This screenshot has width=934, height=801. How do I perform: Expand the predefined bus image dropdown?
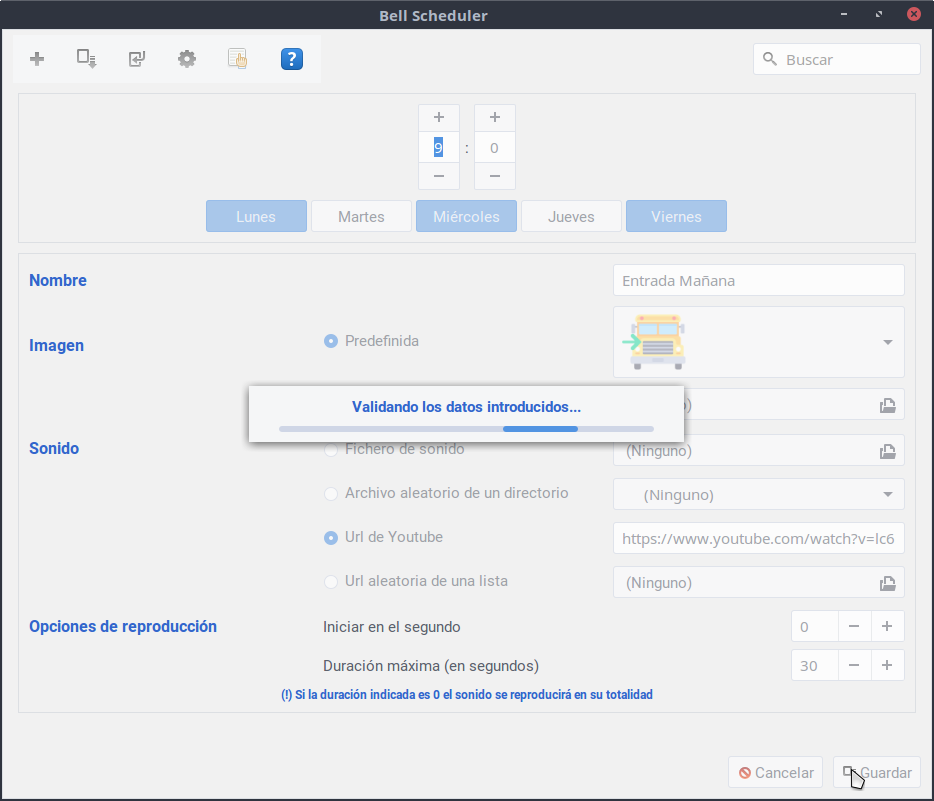(x=887, y=342)
